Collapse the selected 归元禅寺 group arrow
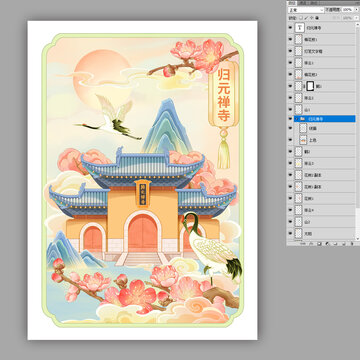Image resolution: width=360 pixels, height=360 pixels. pyautogui.click(x=296, y=119)
